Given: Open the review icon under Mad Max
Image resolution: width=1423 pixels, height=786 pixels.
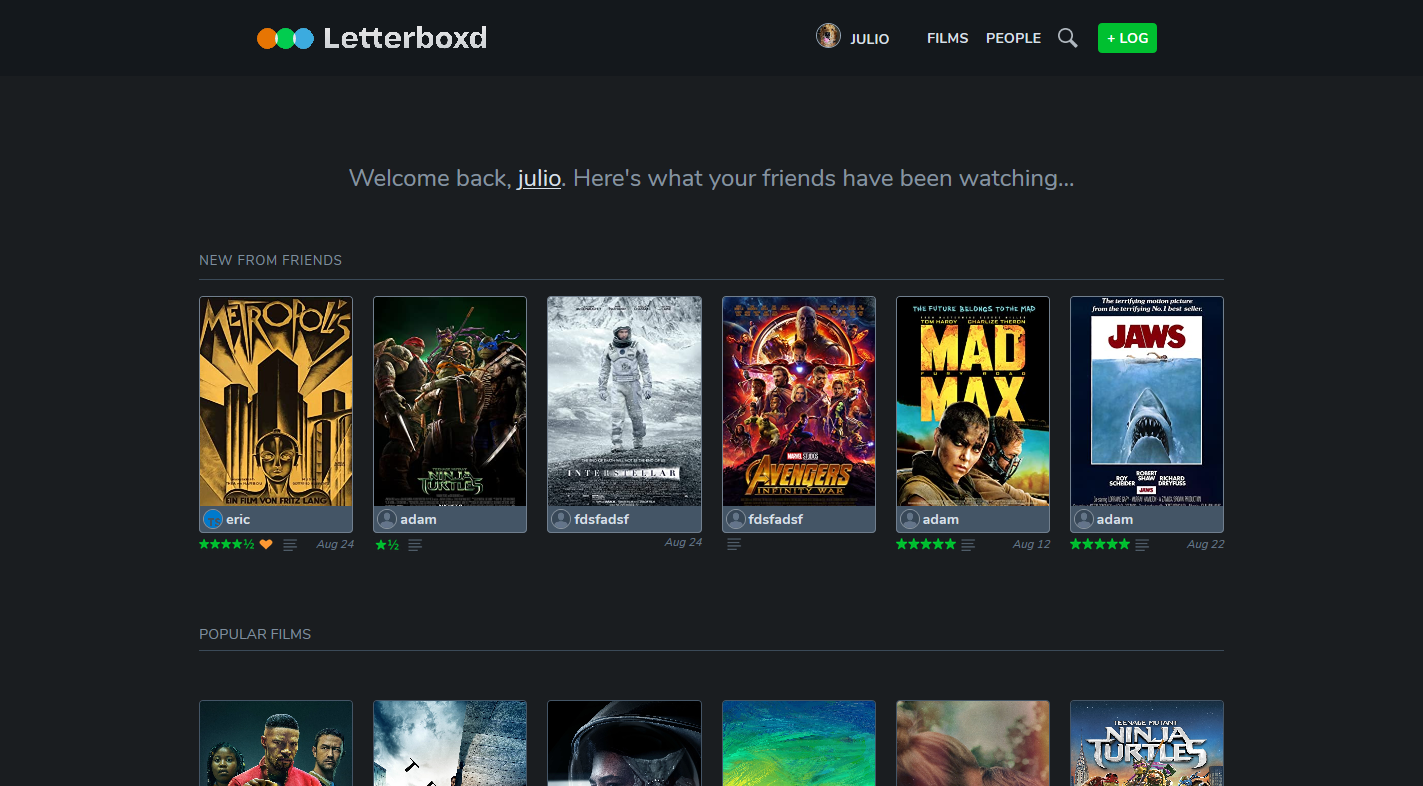Looking at the screenshot, I should pyautogui.click(x=968, y=545).
